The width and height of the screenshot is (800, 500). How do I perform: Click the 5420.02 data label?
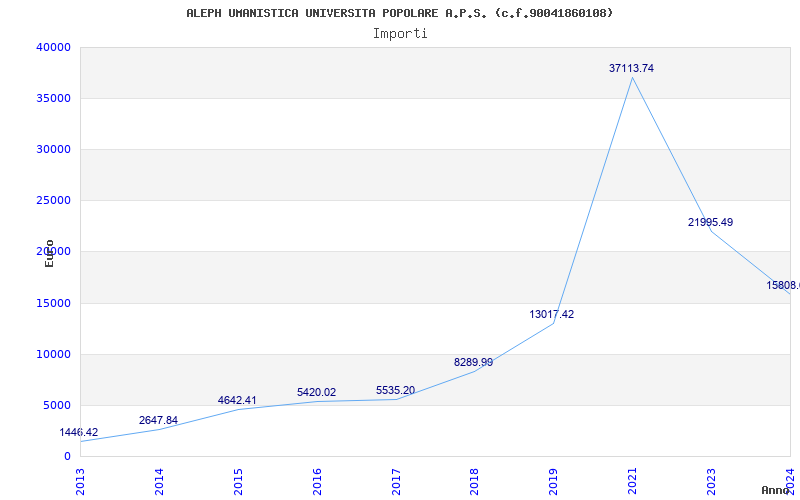[x=316, y=392]
